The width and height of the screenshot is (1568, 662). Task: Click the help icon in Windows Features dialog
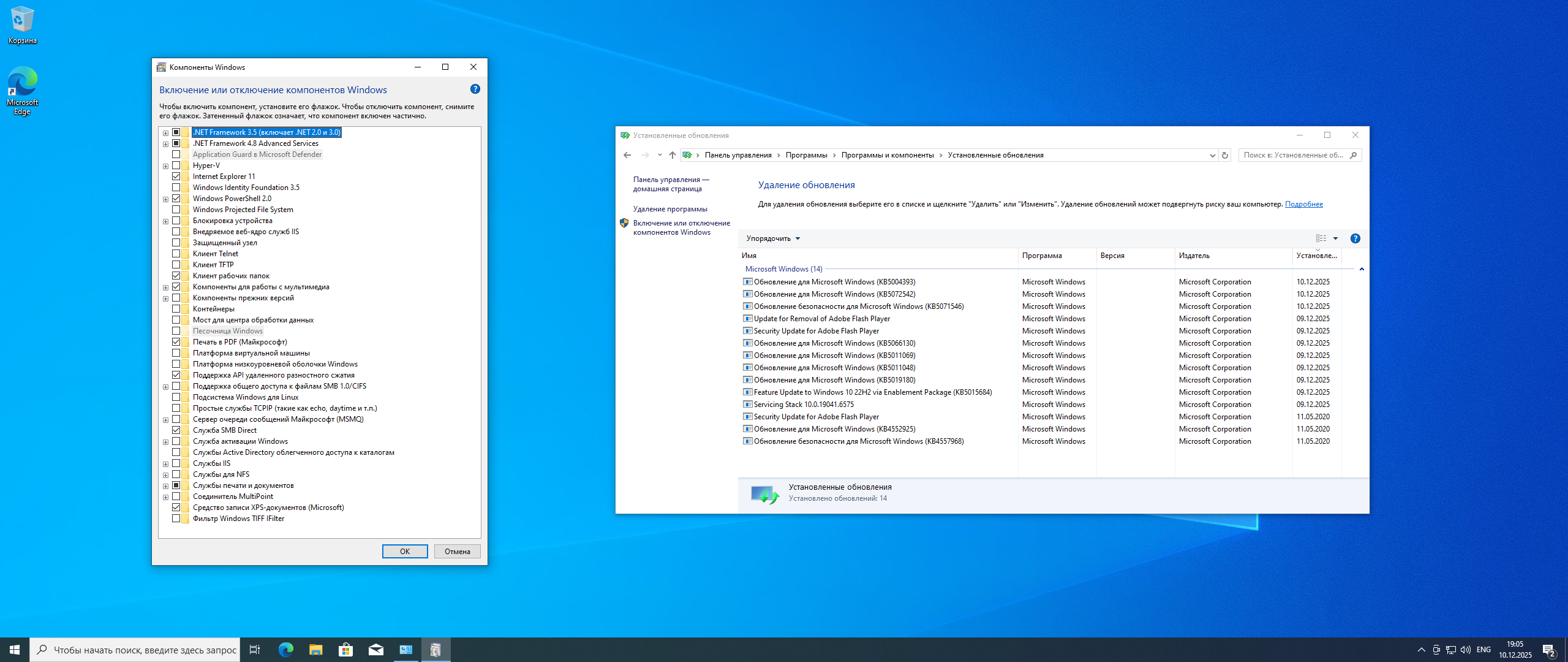[475, 89]
